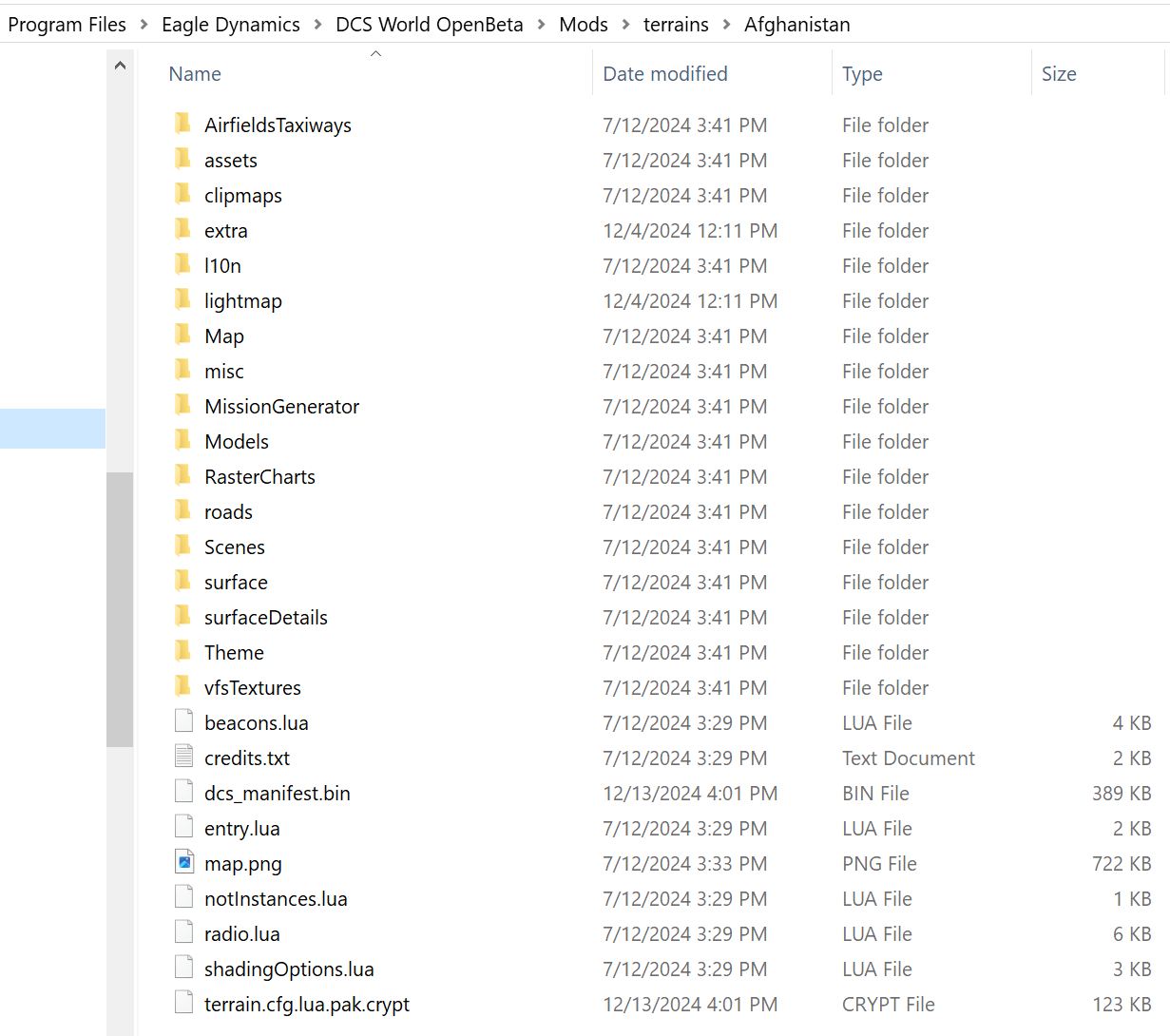The image size is (1170, 1036).
Task: Select the terrain.cfg.lua.pak.crypt file icon
Action: [x=184, y=1003]
